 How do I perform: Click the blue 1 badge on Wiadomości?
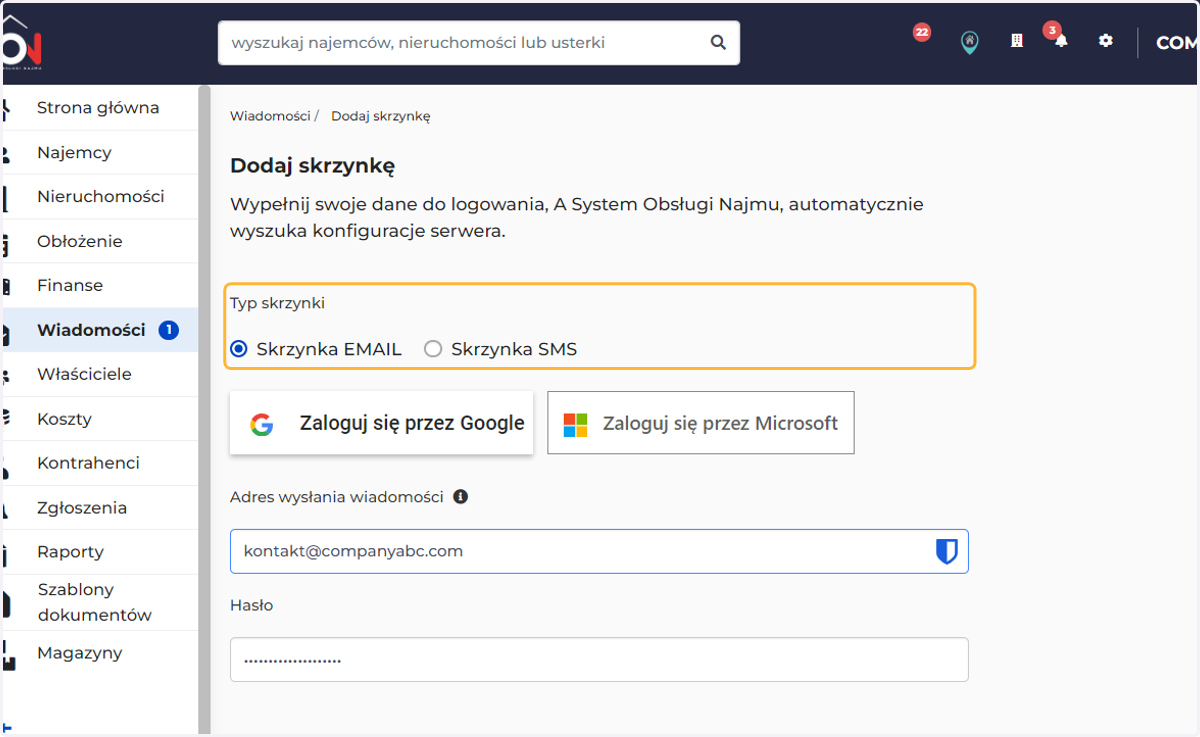coord(169,330)
